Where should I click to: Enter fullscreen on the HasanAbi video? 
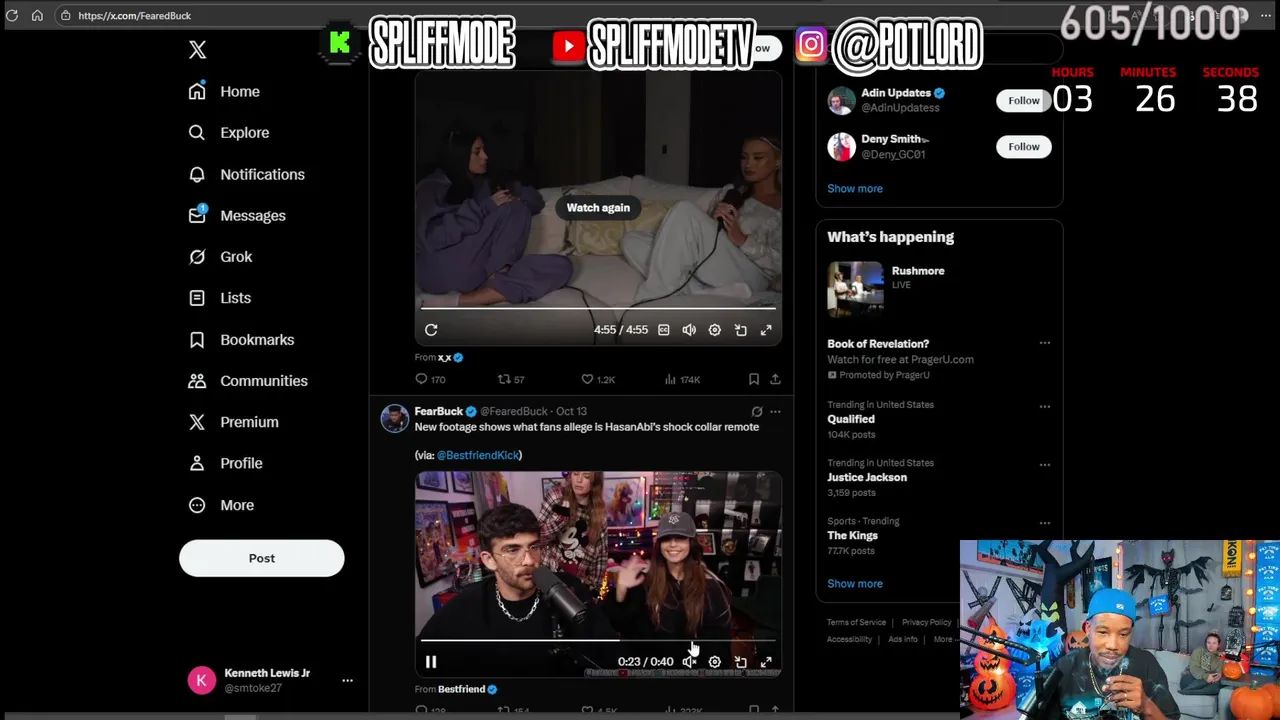tap(766, 662)
